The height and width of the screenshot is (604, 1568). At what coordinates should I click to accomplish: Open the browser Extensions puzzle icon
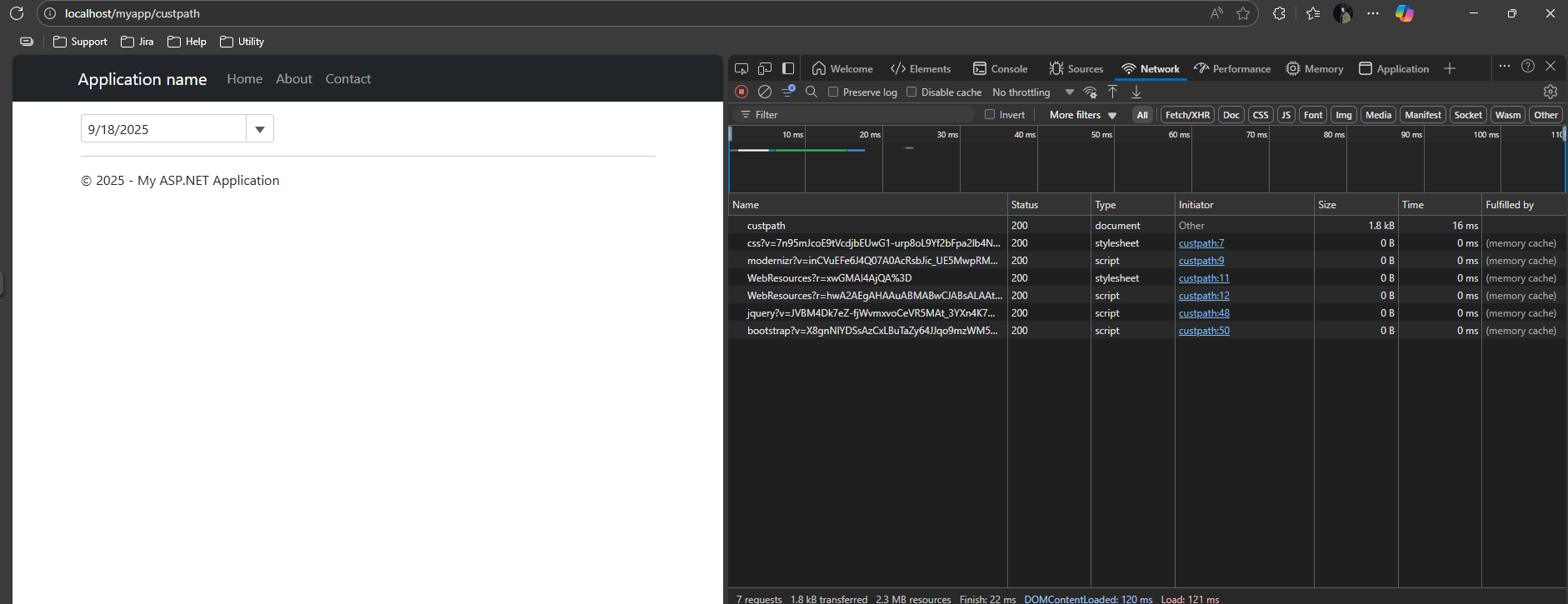coord(1279,13)
